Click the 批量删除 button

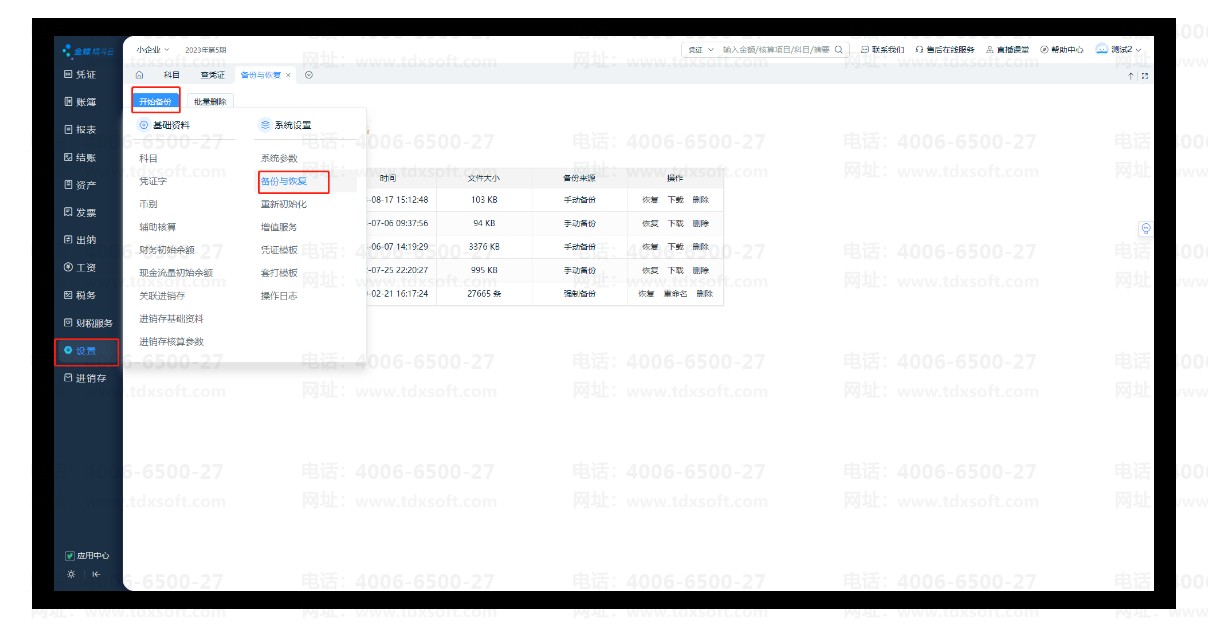point(210,101)
